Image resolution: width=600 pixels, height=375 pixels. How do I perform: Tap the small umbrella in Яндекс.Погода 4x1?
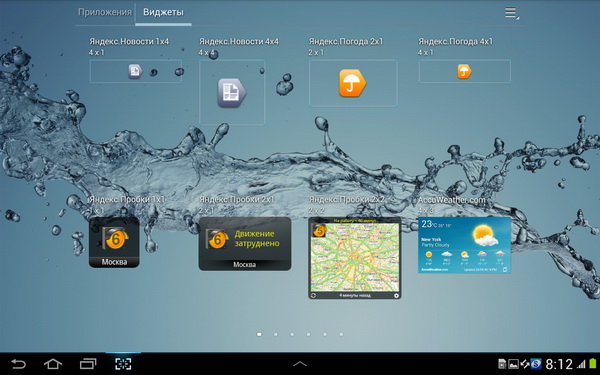point(464,71)
